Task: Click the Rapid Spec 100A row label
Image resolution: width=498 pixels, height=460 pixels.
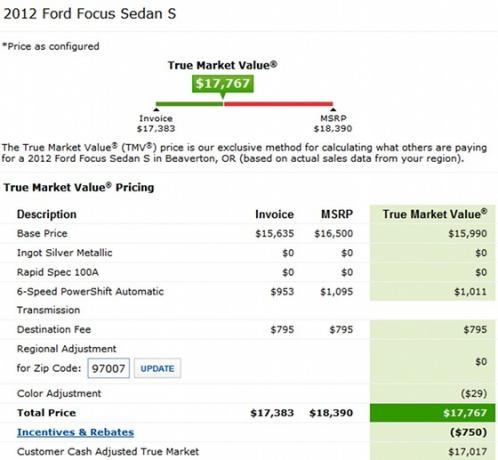Action: pos(58,272)
